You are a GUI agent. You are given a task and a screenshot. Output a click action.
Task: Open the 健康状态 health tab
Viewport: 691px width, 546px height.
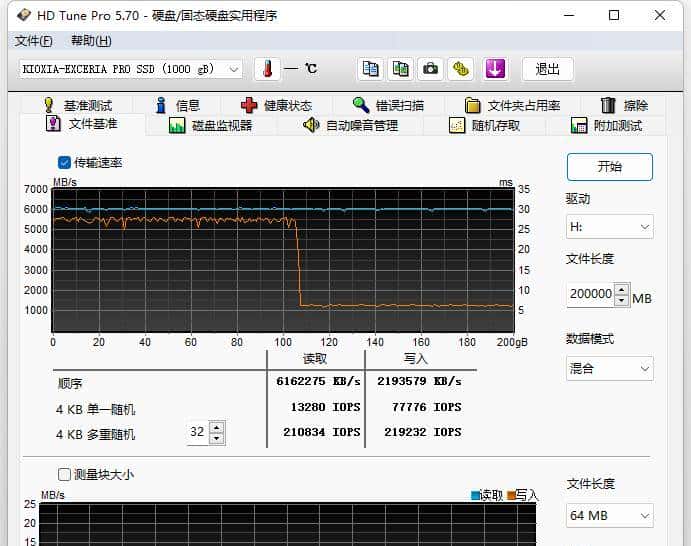[x=276, y=105]
